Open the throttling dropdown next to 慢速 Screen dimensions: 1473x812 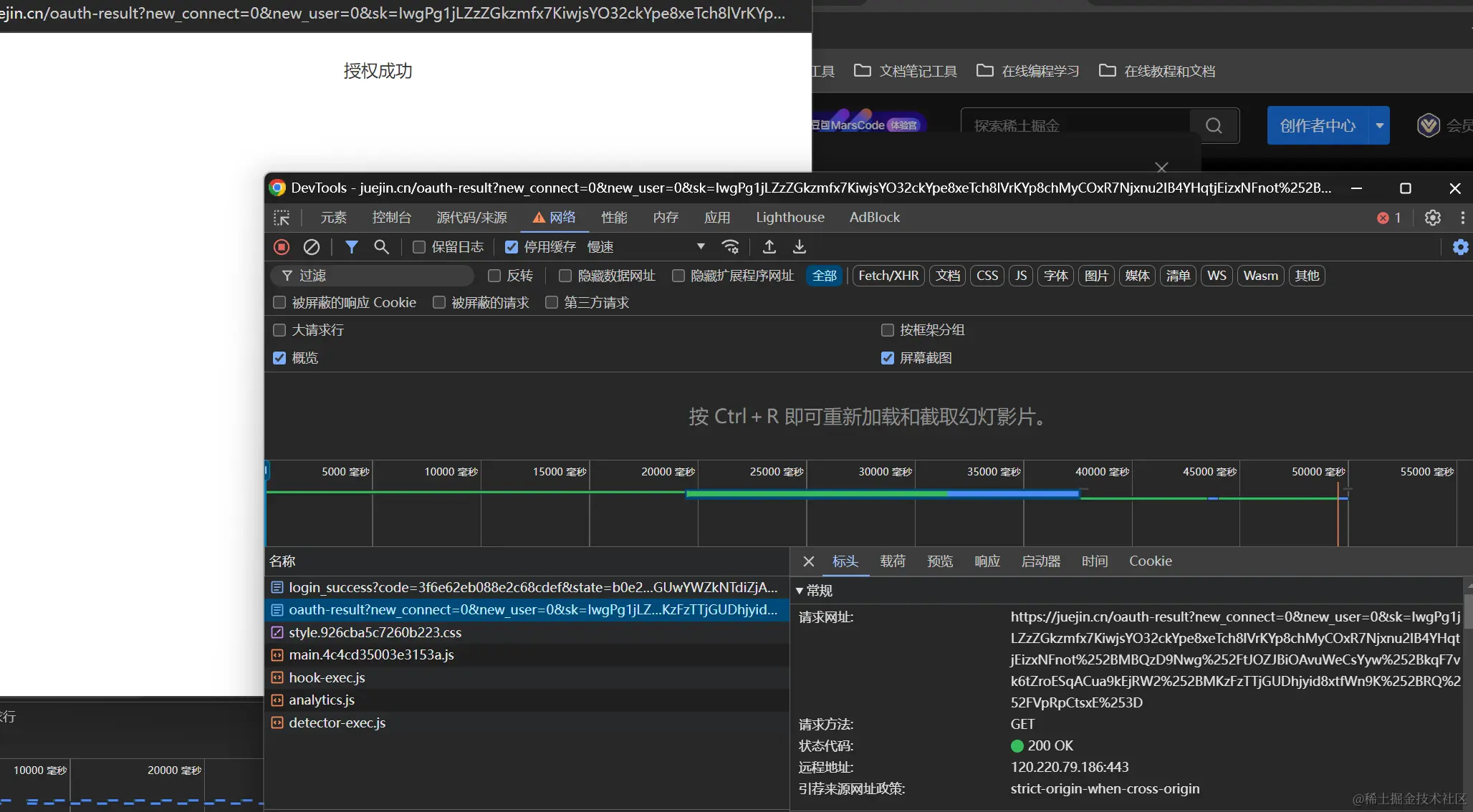pyautogui.click(x=700, y=247)
